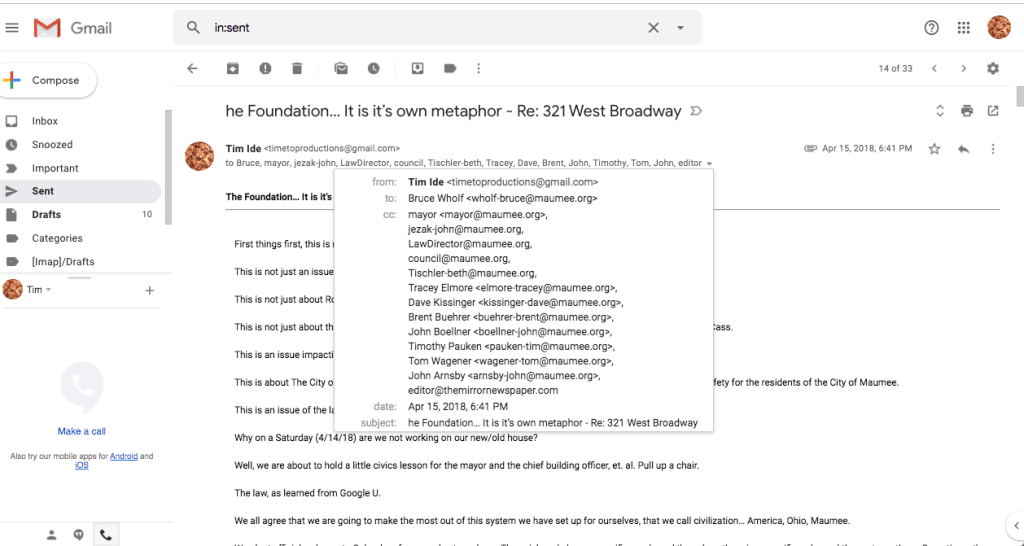Delete this email with trash icon
Screen dimensions: 1024x546
[x=297, y=69]
